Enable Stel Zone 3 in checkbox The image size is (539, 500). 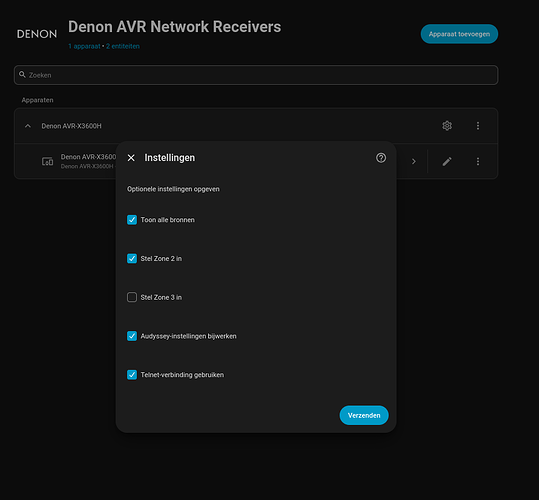pos(132,297)
